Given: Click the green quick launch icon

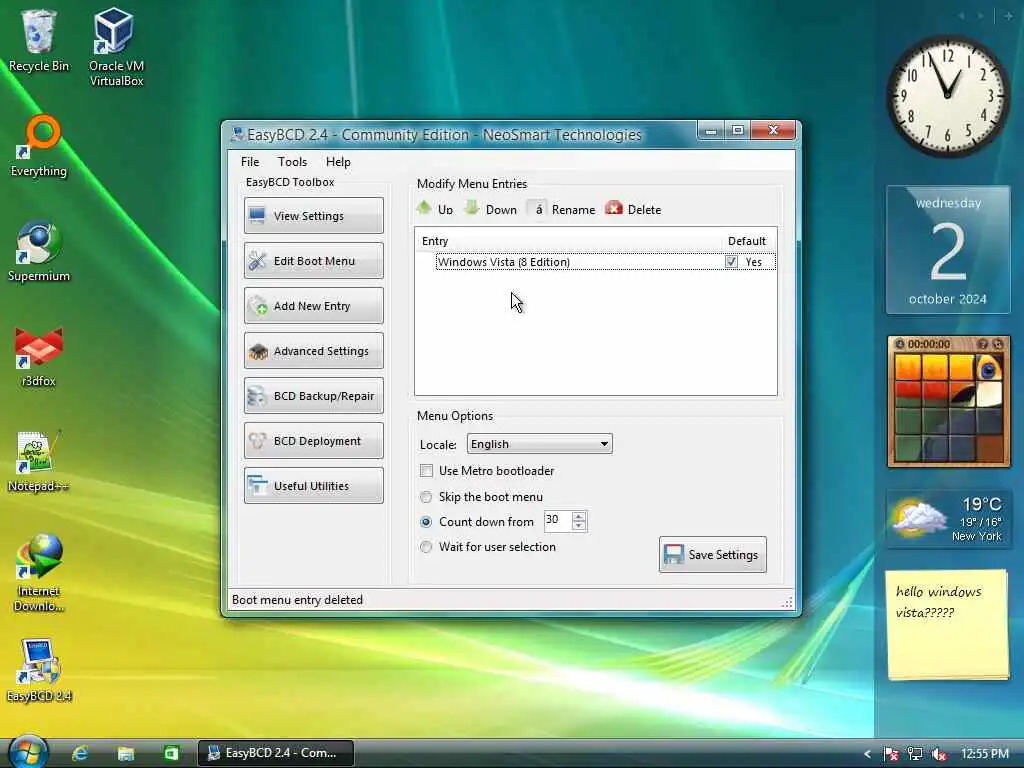Looking at the screenshot, I should click(x=171, y=753).
